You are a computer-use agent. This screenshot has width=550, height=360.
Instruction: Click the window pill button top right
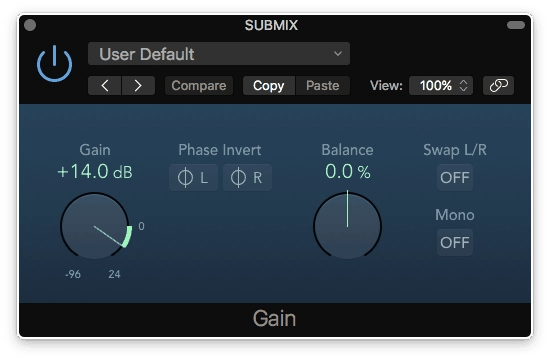click(x=516, y=25)
